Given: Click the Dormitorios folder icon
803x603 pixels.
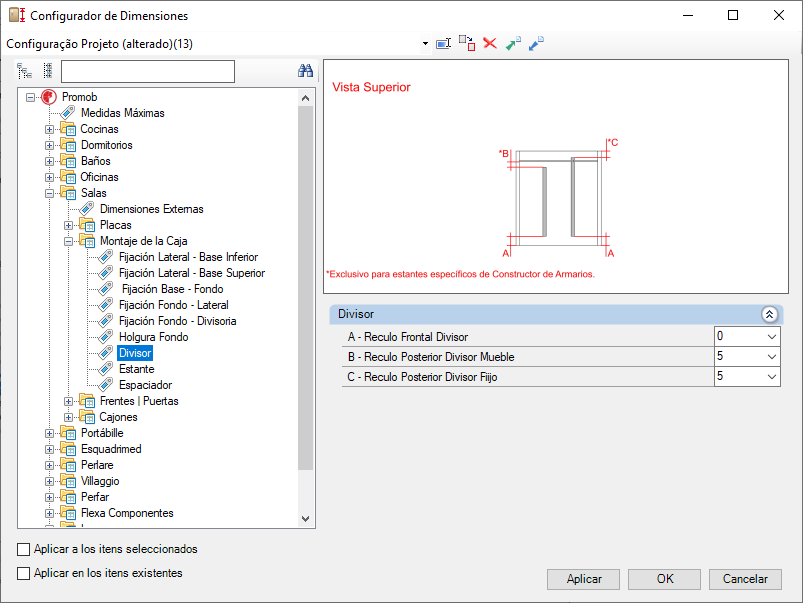Looking at the screenshot, I should coord(68,144).
